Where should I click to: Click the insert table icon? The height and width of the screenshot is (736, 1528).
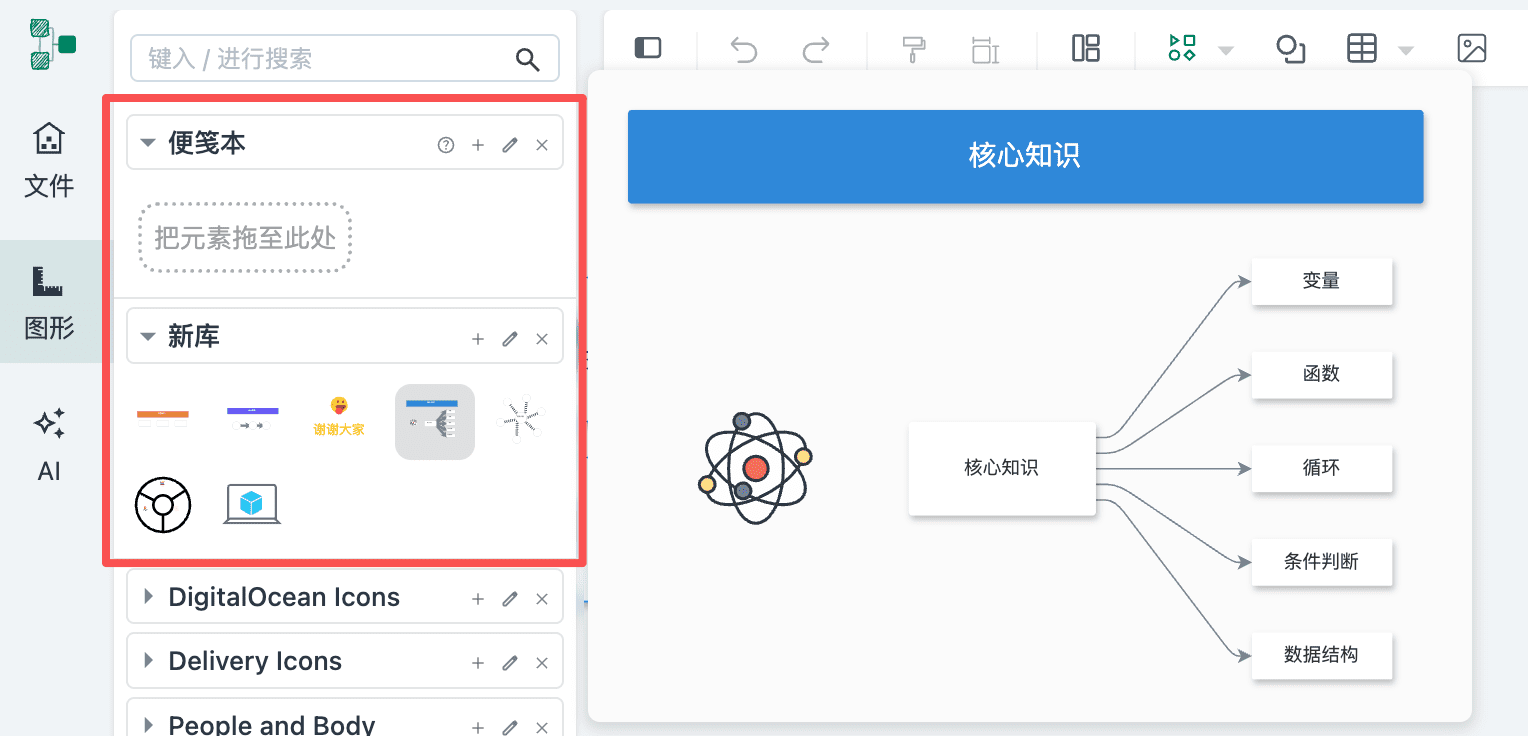click(x=1362, y=48)
